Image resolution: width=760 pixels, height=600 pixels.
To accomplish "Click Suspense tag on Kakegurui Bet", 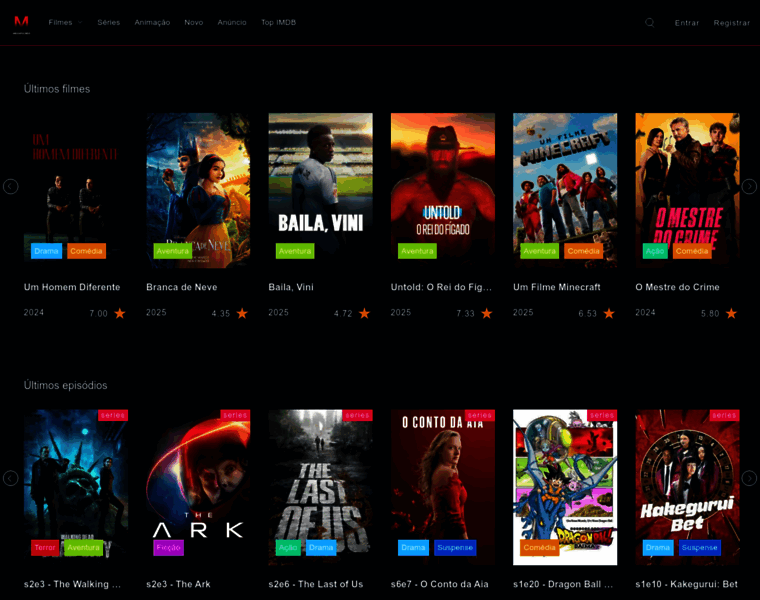I will click(699, 548).
